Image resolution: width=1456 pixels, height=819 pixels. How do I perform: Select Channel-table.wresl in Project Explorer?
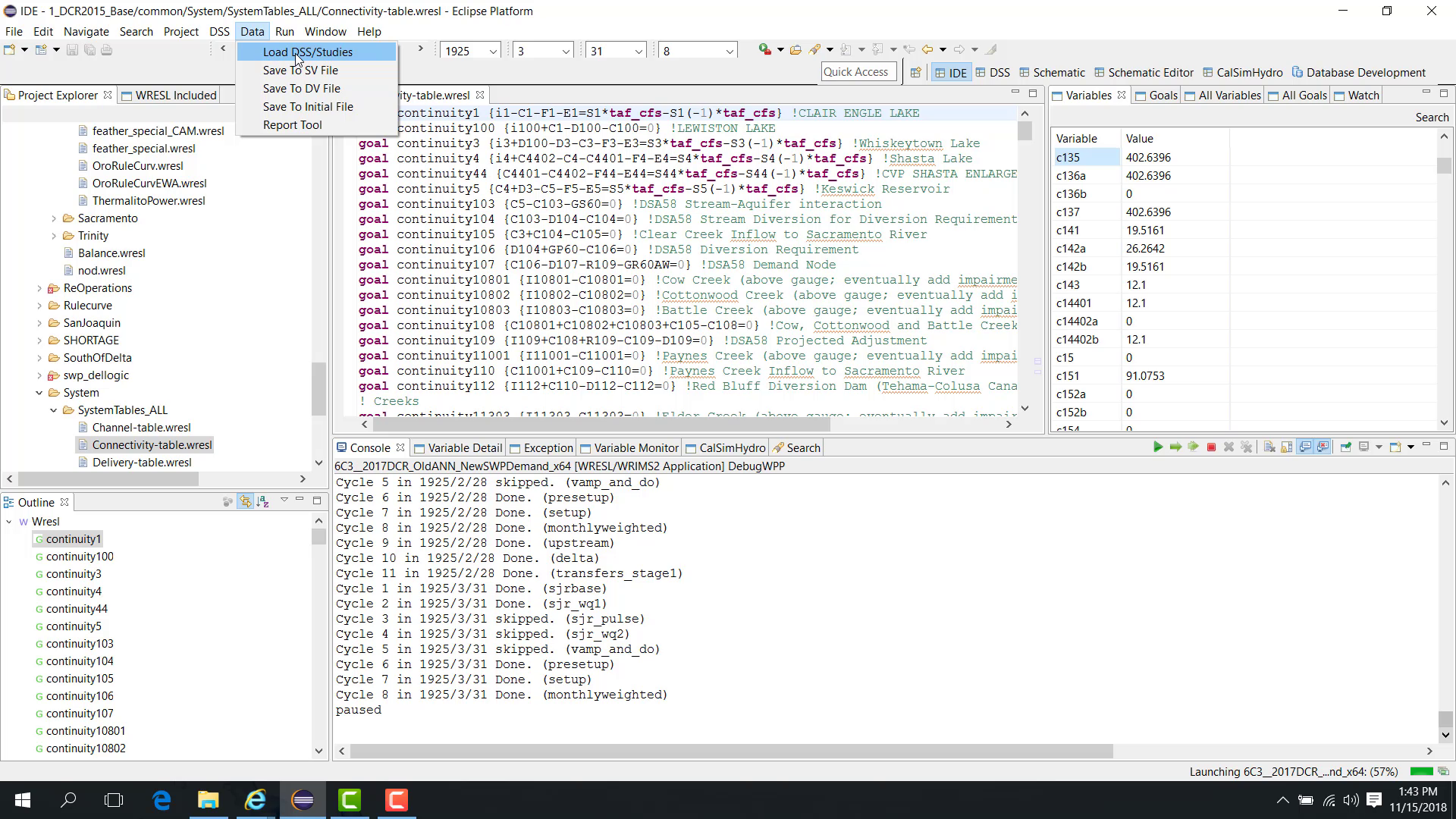coord(141,428)
